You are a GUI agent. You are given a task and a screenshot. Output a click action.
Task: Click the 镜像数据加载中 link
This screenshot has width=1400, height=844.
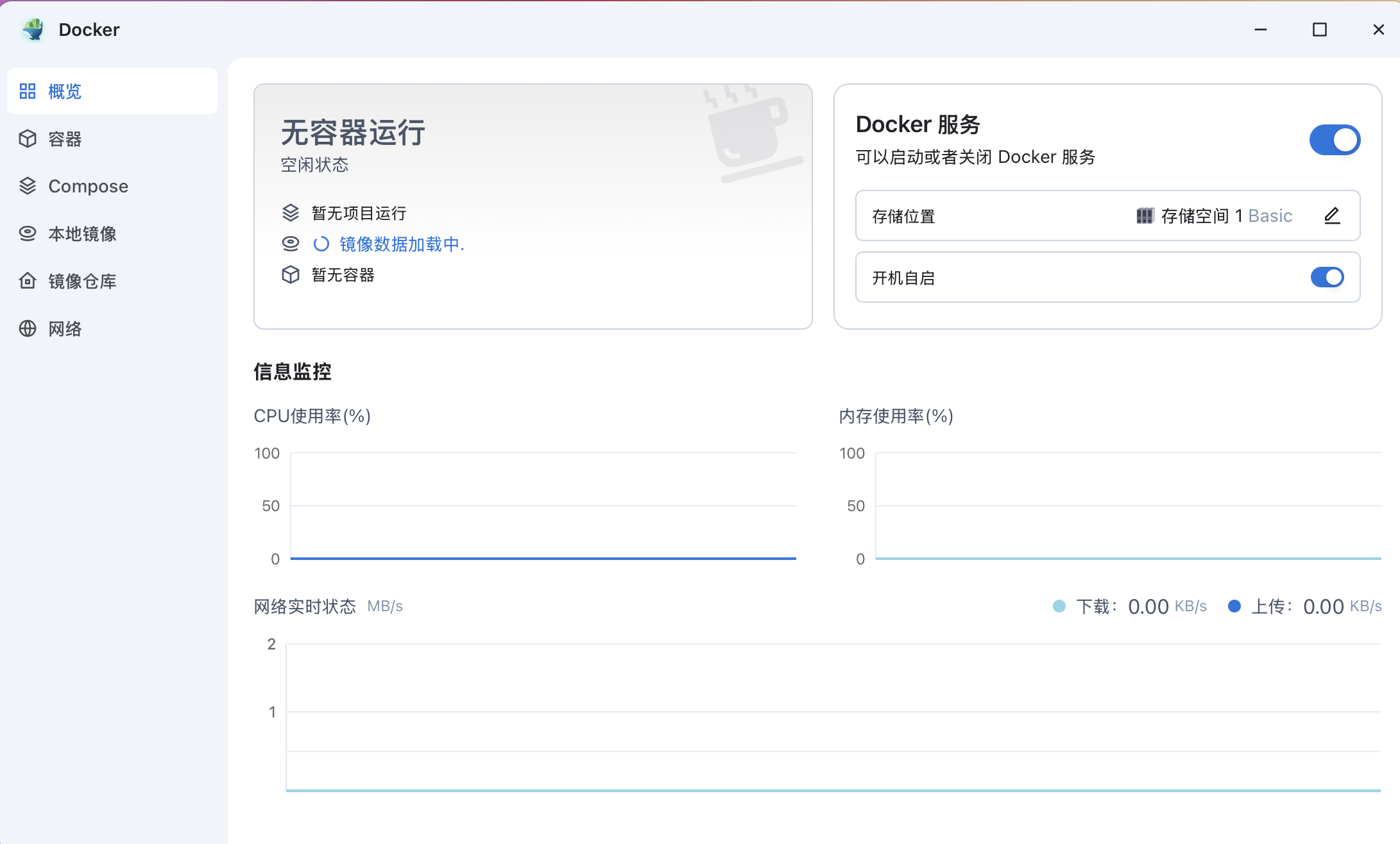(x=402, y=244)
